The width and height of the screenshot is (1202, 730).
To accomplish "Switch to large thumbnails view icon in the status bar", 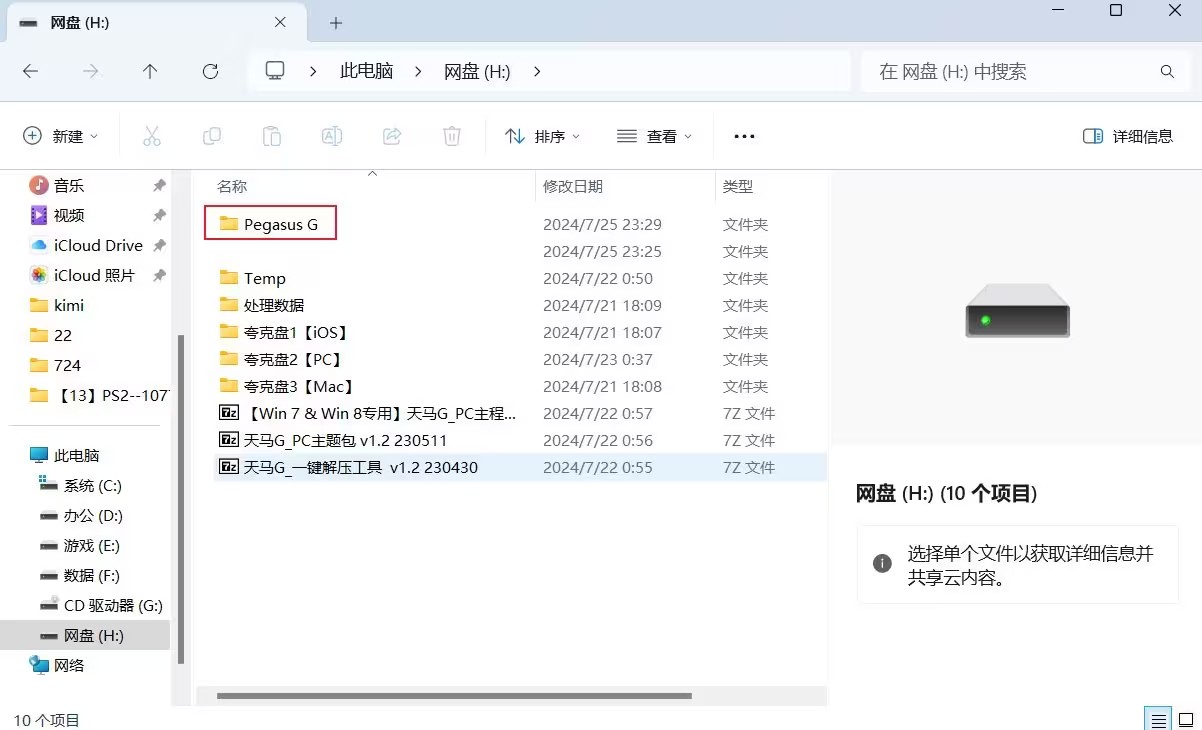I will coord(1186,719).
